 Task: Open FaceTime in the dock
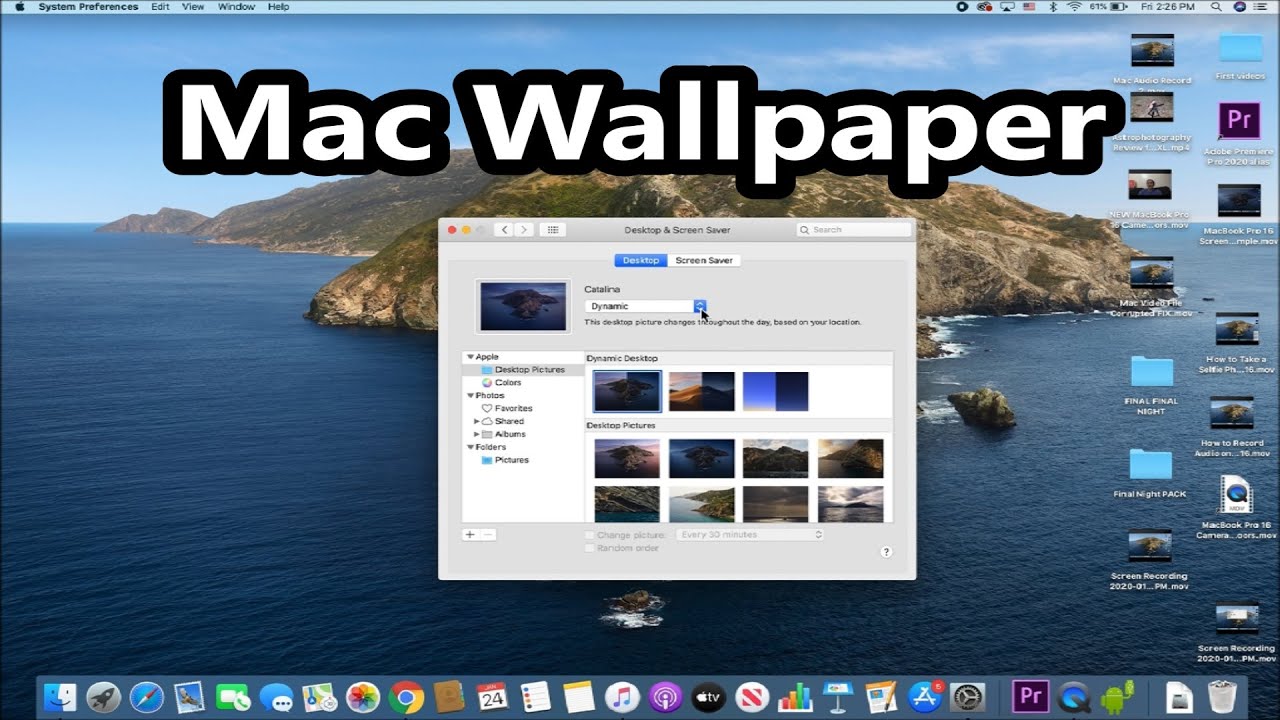coord(232,697)
